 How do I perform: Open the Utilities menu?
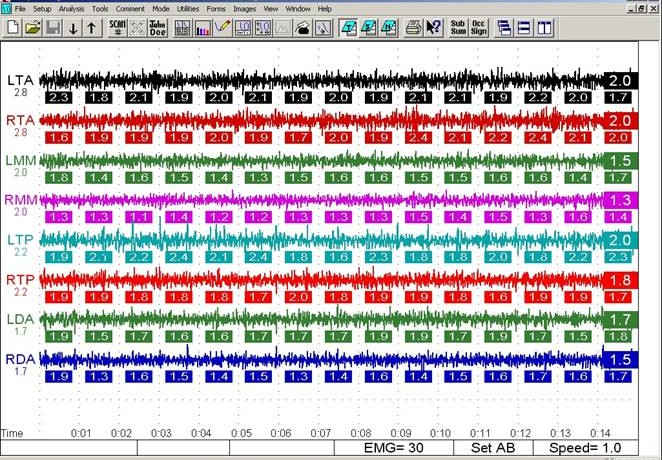pos(188,8)
